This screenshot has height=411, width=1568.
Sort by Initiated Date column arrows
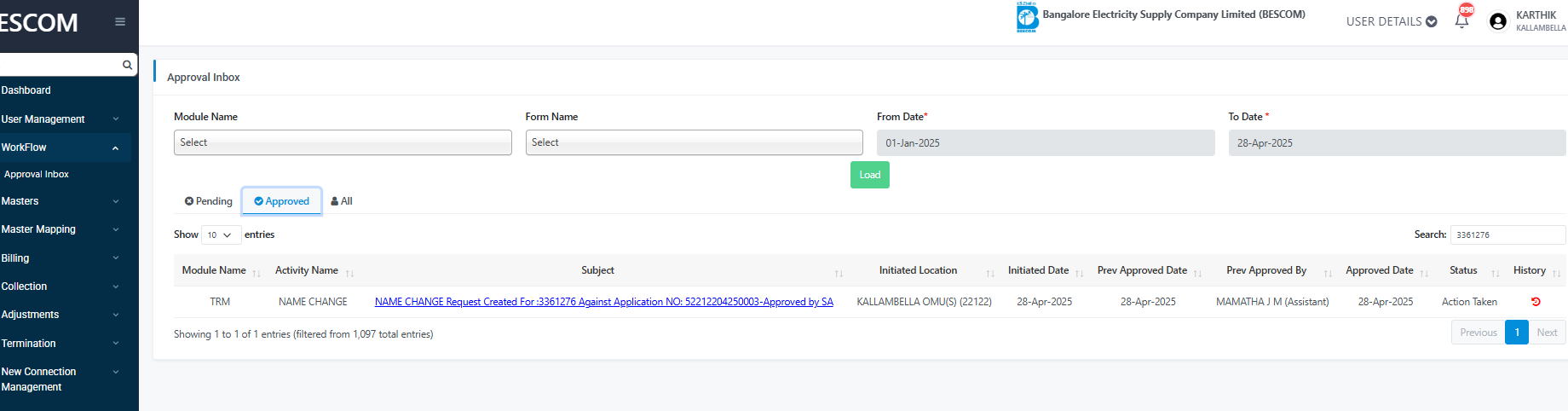click(x=1079, y=273)
